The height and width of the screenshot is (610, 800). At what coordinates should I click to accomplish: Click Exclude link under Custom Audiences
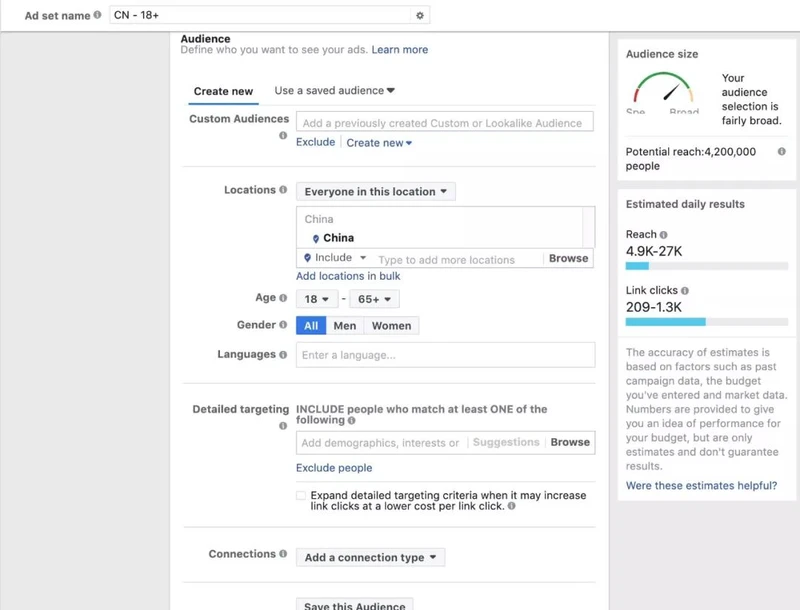(315, 142)
